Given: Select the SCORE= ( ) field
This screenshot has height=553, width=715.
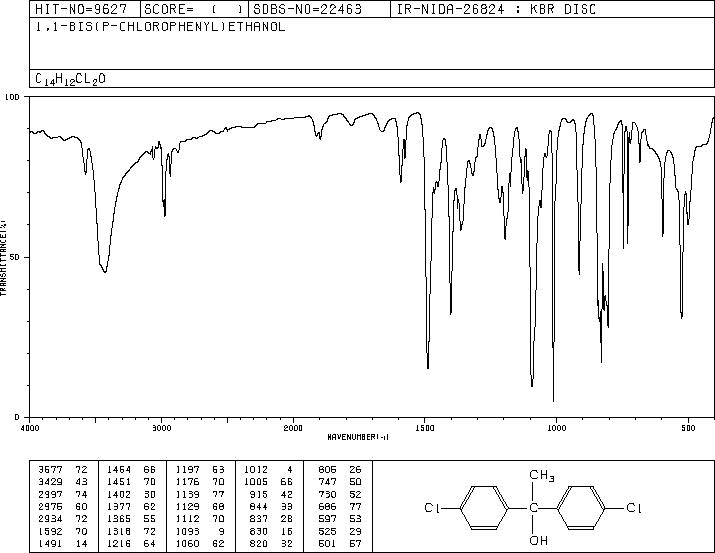Looking at the screenshot, I should 194,9.
